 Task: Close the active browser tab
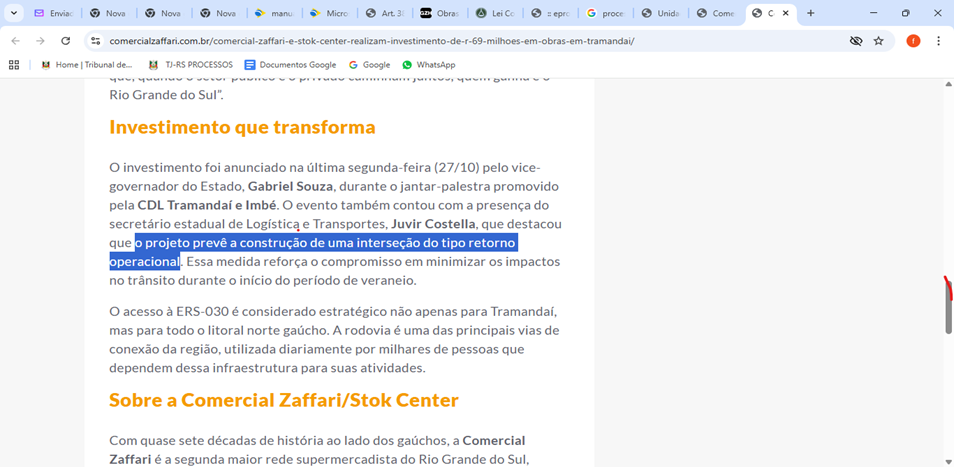(x=786, y=13)
